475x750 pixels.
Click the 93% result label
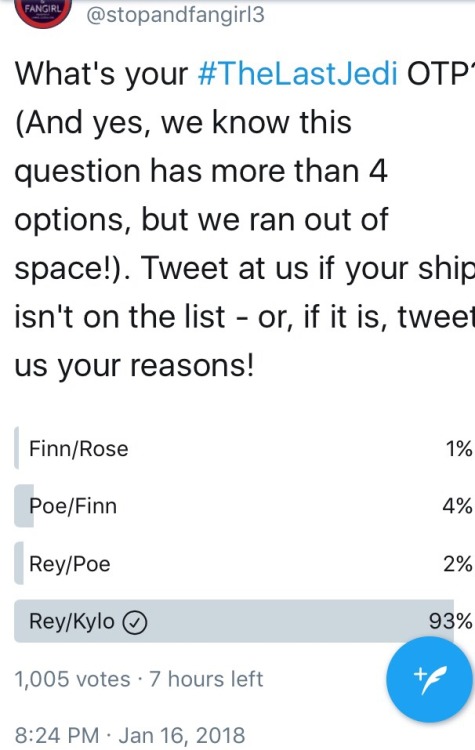(x=451, y=621)
